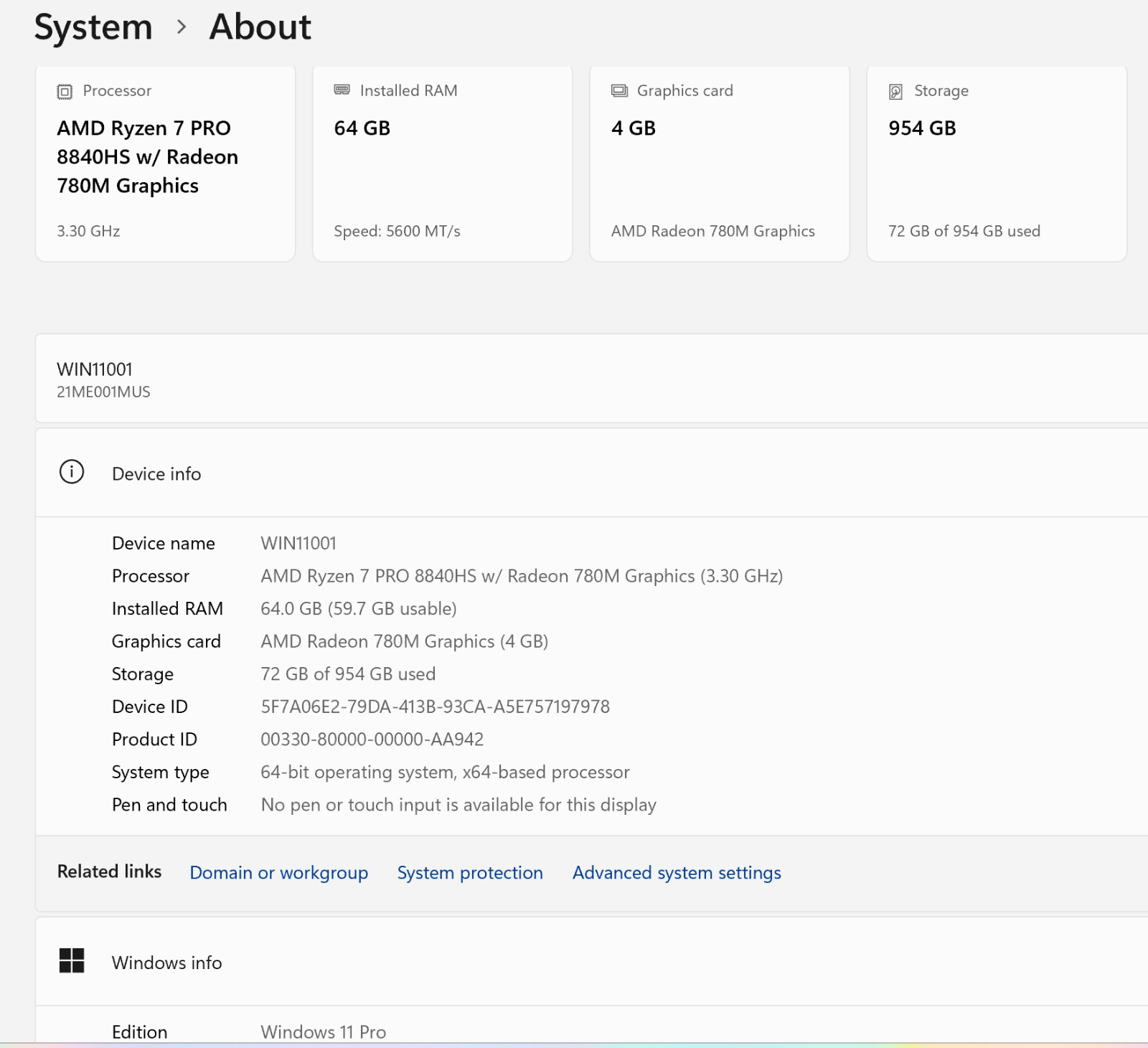Open Domain or workgroup link
The width and height of the screenshot is (1148, 1048).
pos(279,872)
